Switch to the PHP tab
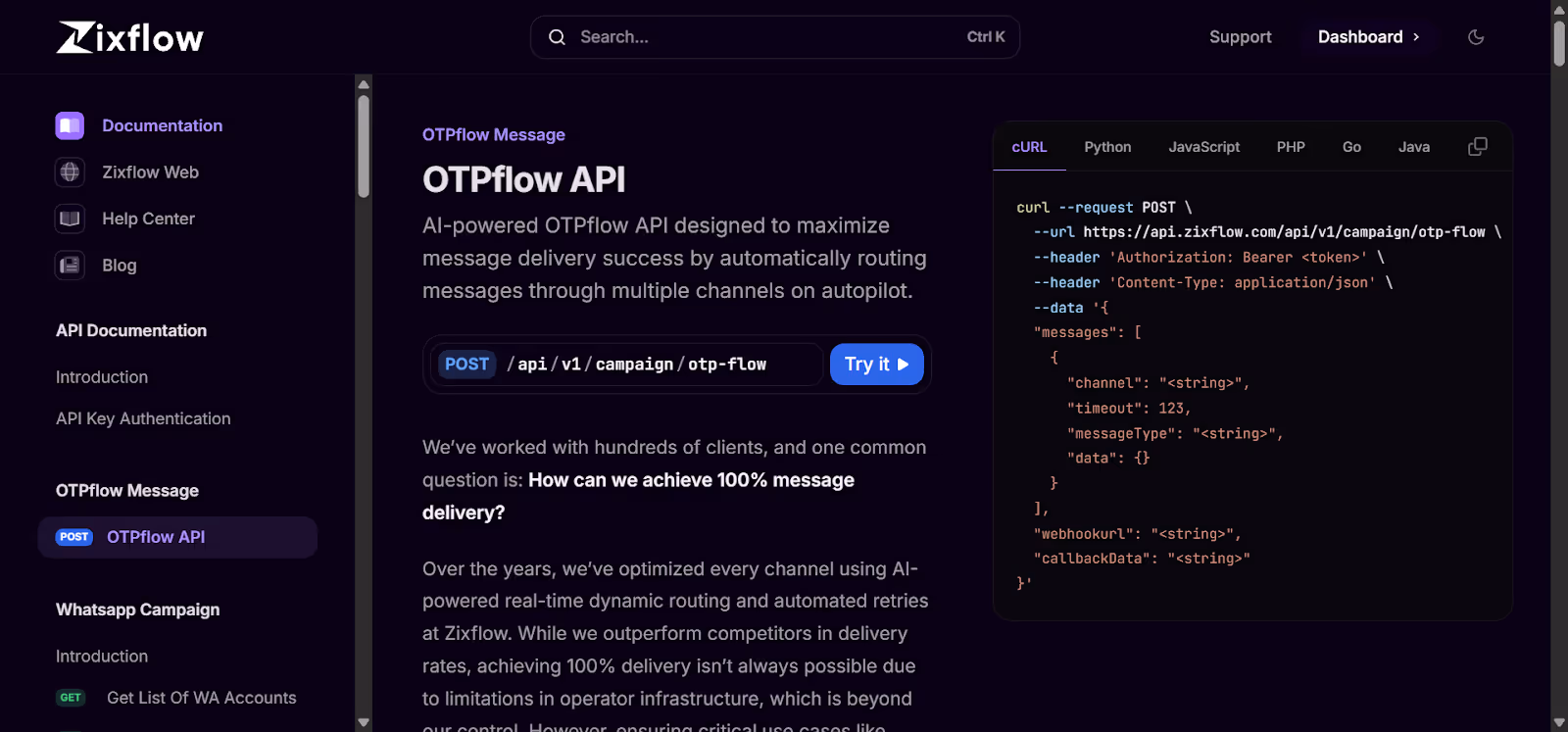This screenshot has height=732, width=1568. tap(1291, 147)
